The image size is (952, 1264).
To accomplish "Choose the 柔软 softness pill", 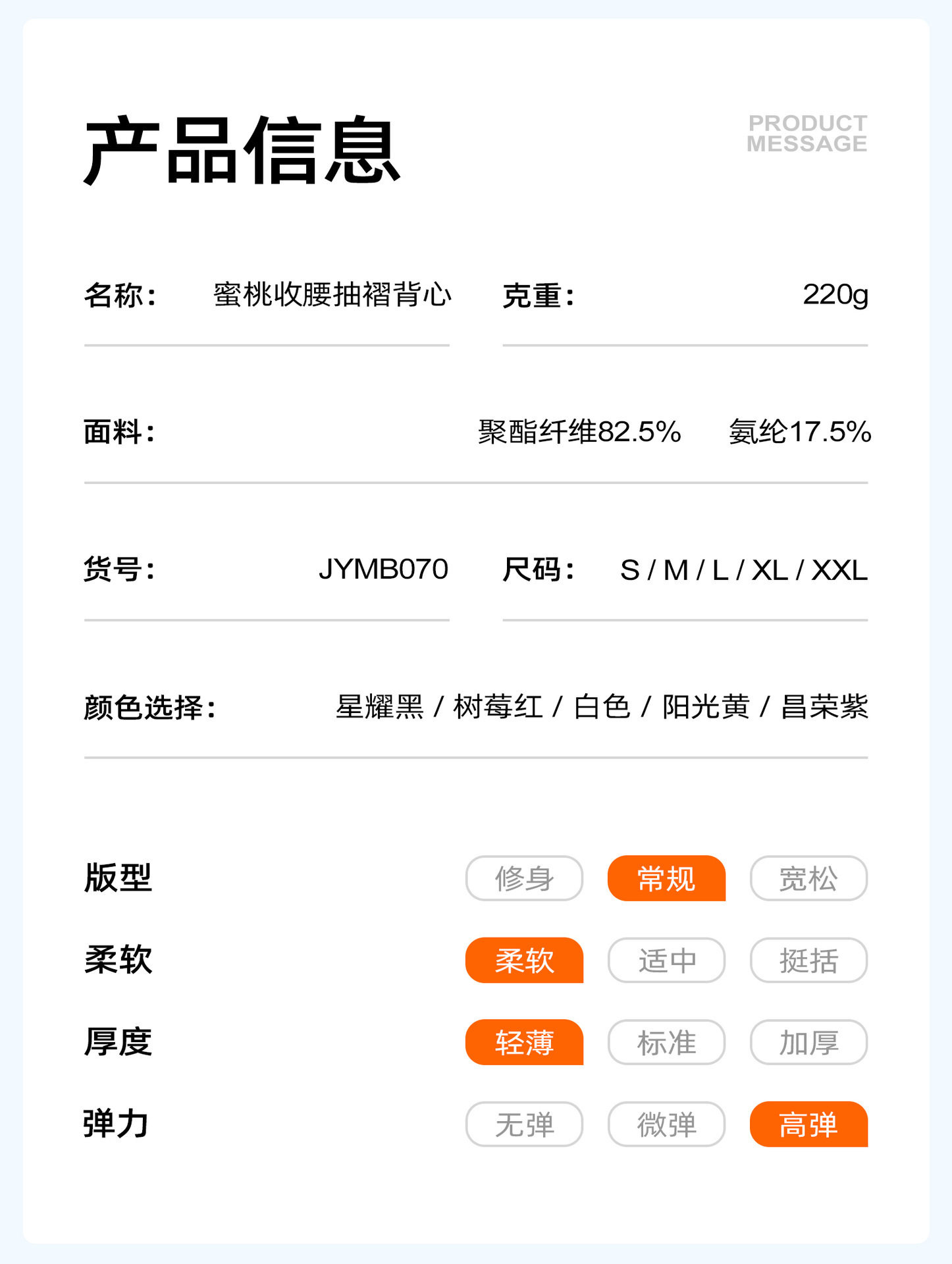I will (524, 961).
